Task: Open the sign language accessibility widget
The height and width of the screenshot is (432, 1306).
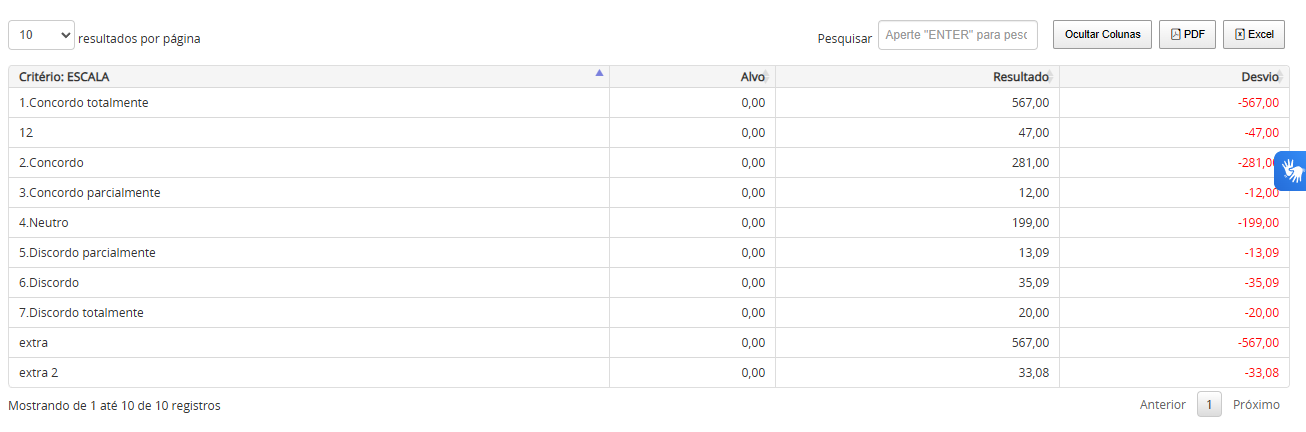Action: pyautogui.click(x=1291, y=170)
